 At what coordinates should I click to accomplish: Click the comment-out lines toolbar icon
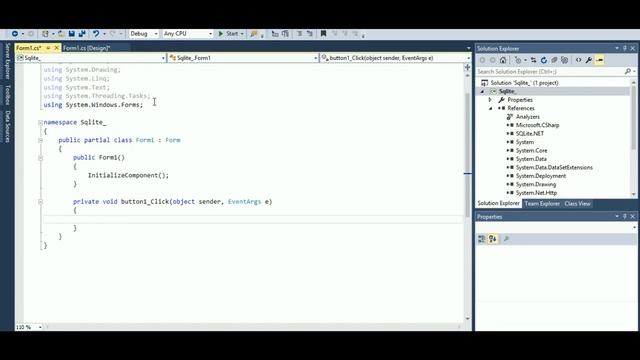point(299,34)
